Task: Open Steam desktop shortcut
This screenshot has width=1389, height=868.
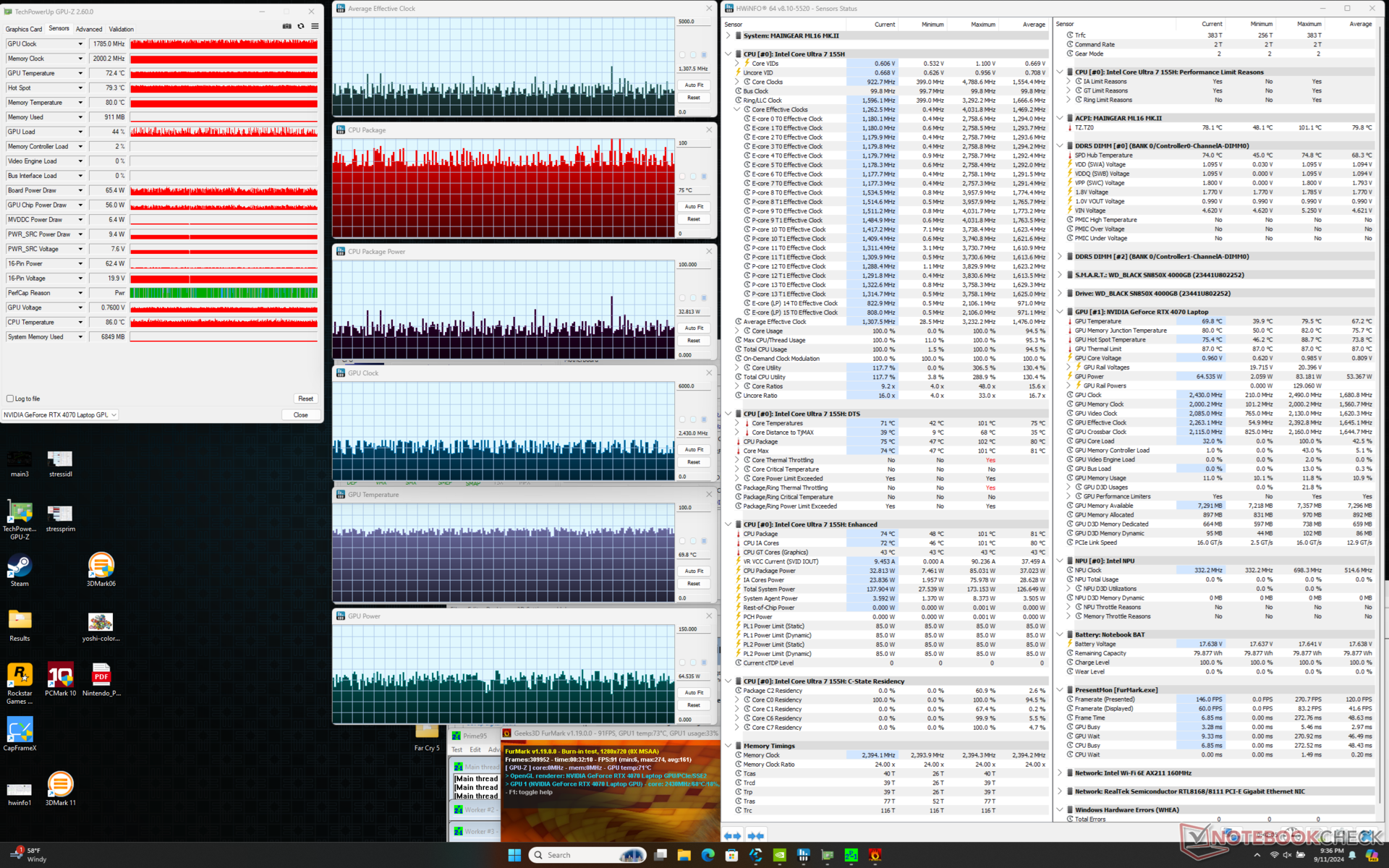Action: (20, 566)
